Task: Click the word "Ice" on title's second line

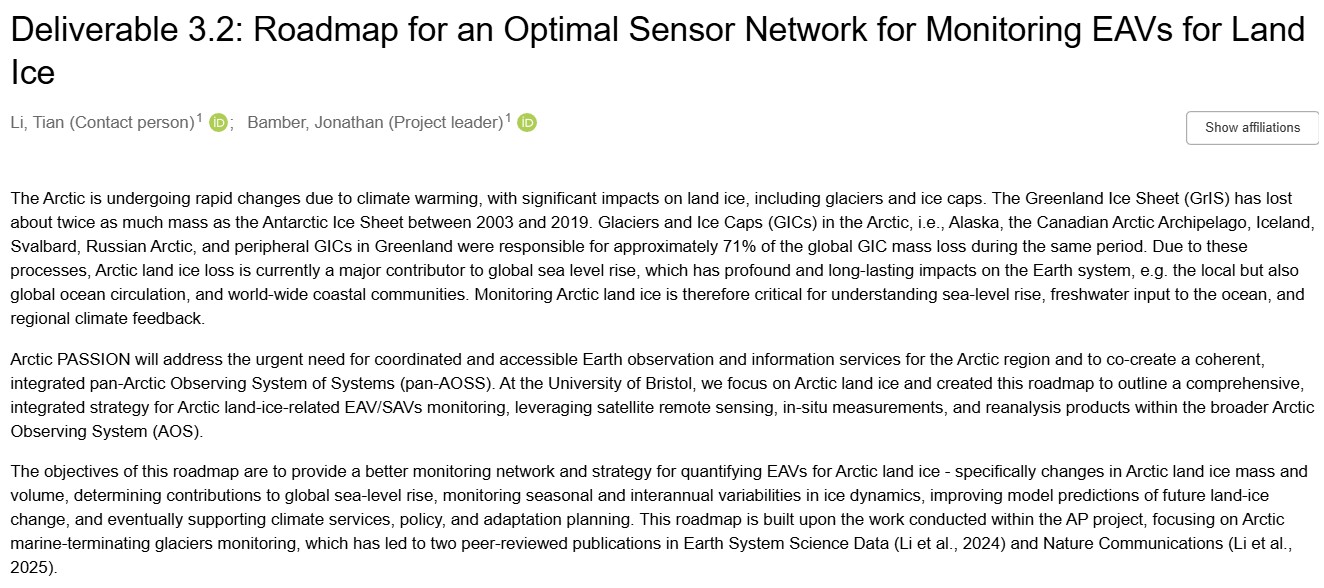Action: pos(33,72)
